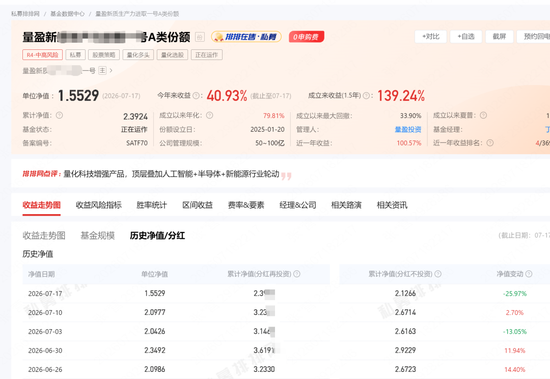Click the +自选 button
Viewport: 550px width, 379px height.
tap(466, 36)
